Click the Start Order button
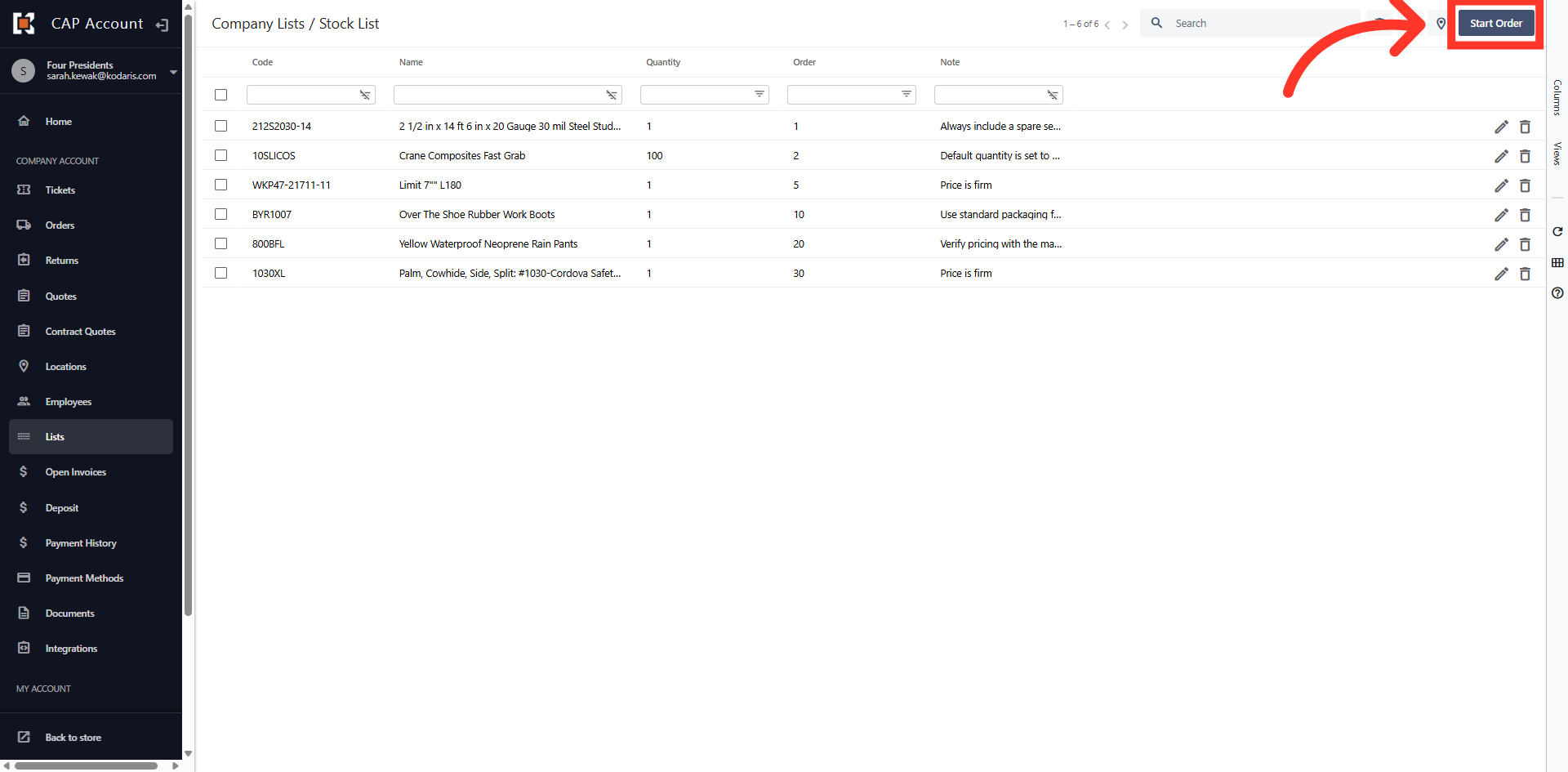Screen dimensions: 1568x772 coord(1496,24)
